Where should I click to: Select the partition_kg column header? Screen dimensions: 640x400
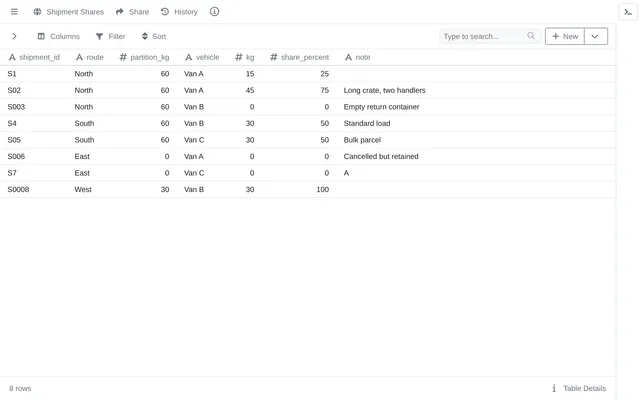[x=144, y=57]
